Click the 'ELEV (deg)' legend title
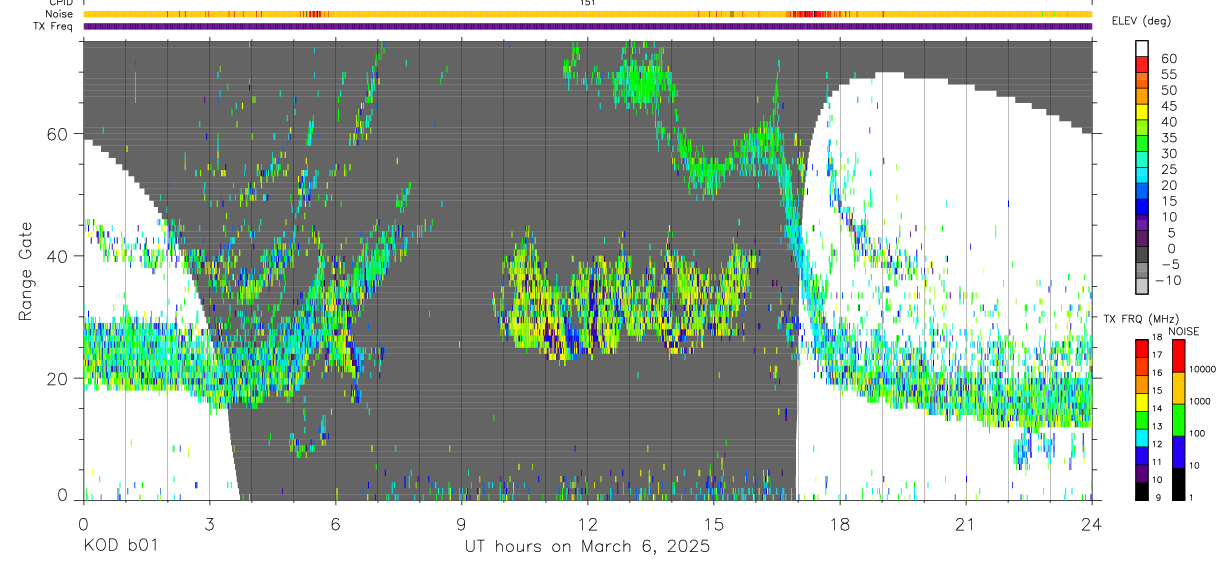1228x567 pixels. [x=1143, y=21]
